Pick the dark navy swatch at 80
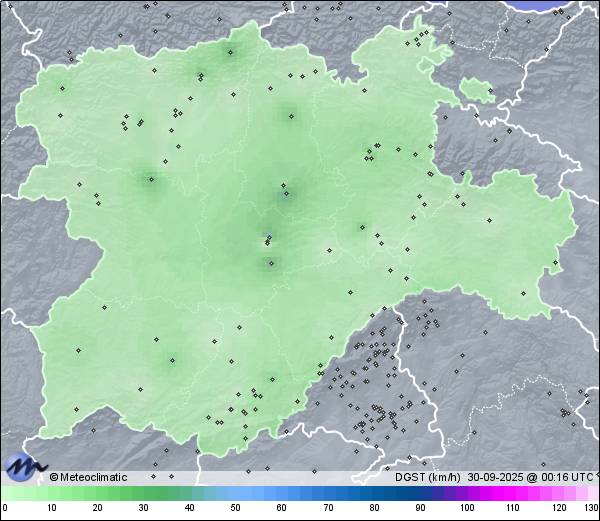This screenshot has width=600, height=521. click(375, 493)
